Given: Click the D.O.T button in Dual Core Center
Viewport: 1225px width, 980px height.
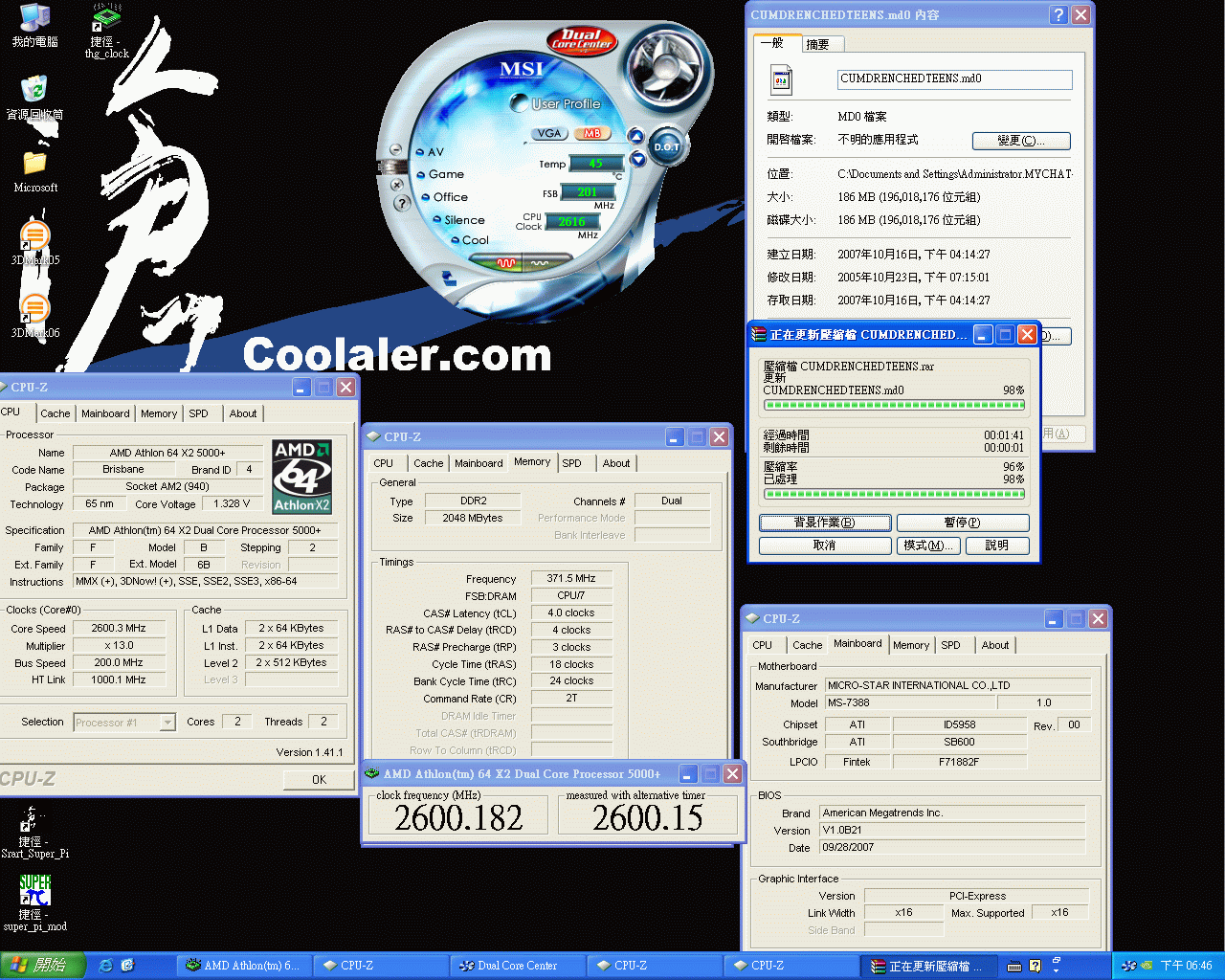Looking at the screenshot, I should 667,146.
